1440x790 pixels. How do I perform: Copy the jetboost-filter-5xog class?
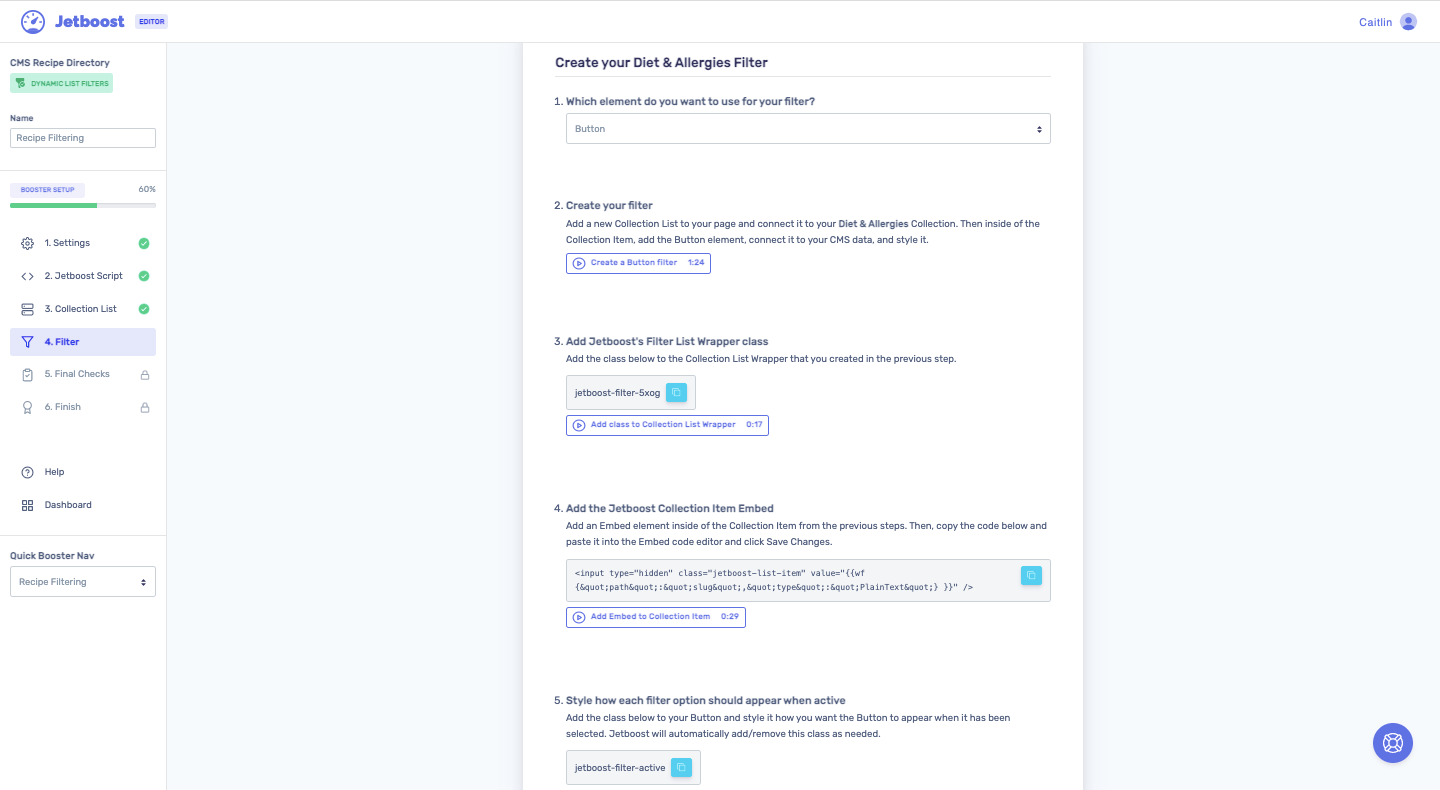[x=677, y=392]
